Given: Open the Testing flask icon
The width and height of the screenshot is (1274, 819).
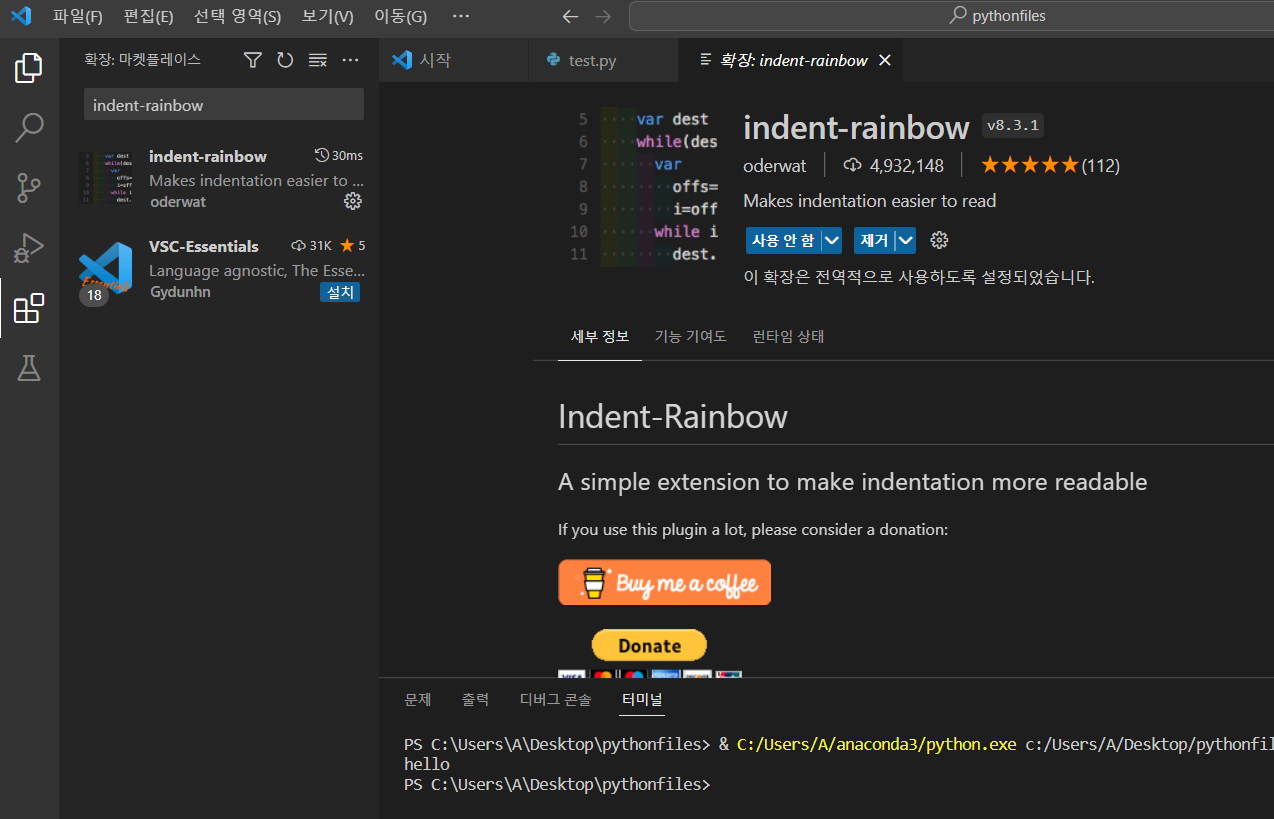Looking at the screenshot, I should pyautogui.click(x=29, y=368).
